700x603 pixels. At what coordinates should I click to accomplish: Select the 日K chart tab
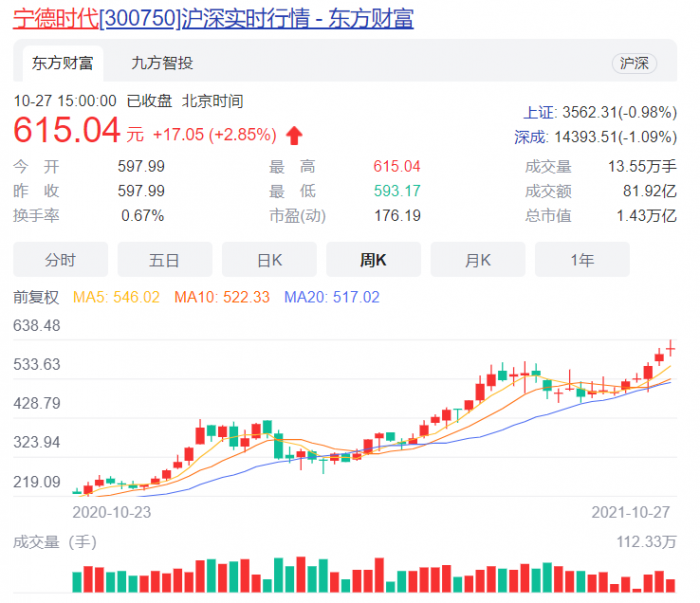269,260
